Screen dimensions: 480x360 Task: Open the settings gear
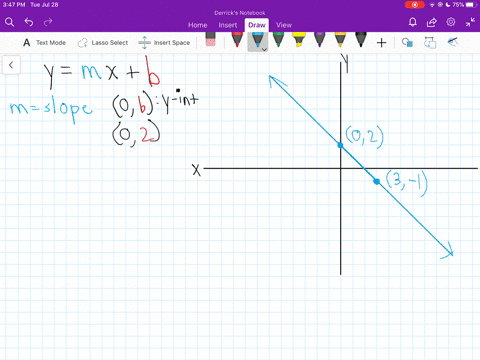[451, 22]
